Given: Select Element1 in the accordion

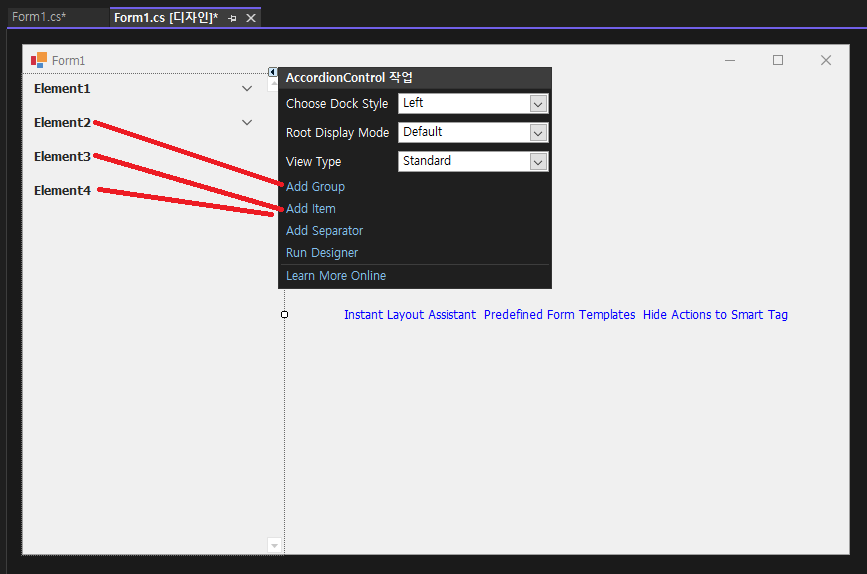Looking at the screenshot, I should tap(62, 88).
